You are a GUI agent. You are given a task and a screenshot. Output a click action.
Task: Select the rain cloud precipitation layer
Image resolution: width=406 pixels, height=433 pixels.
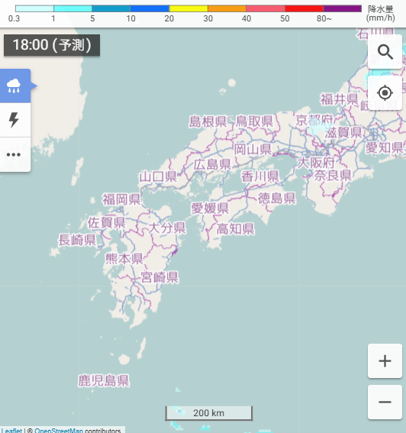tap(15, 86)
